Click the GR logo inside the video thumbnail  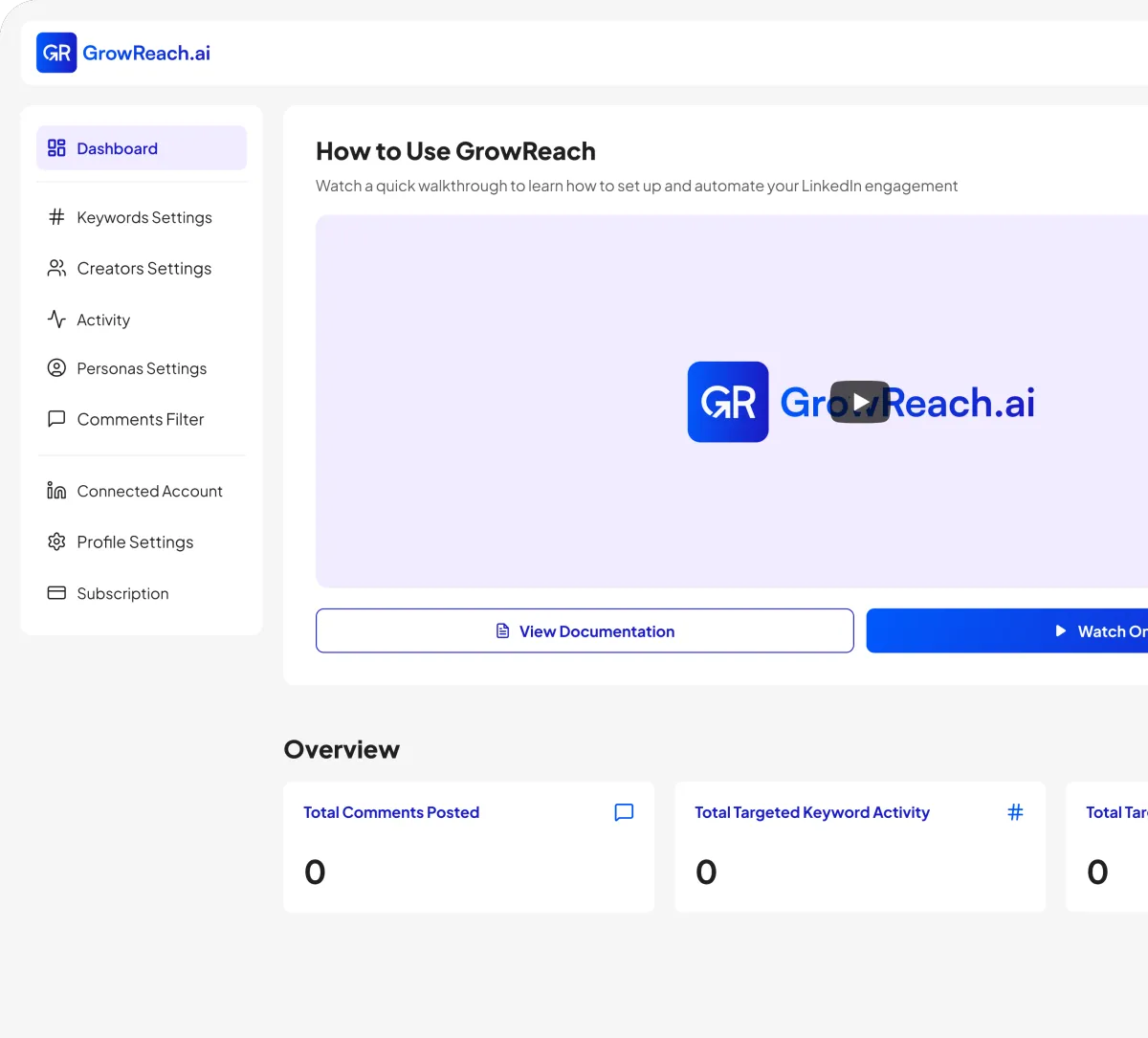728,402
